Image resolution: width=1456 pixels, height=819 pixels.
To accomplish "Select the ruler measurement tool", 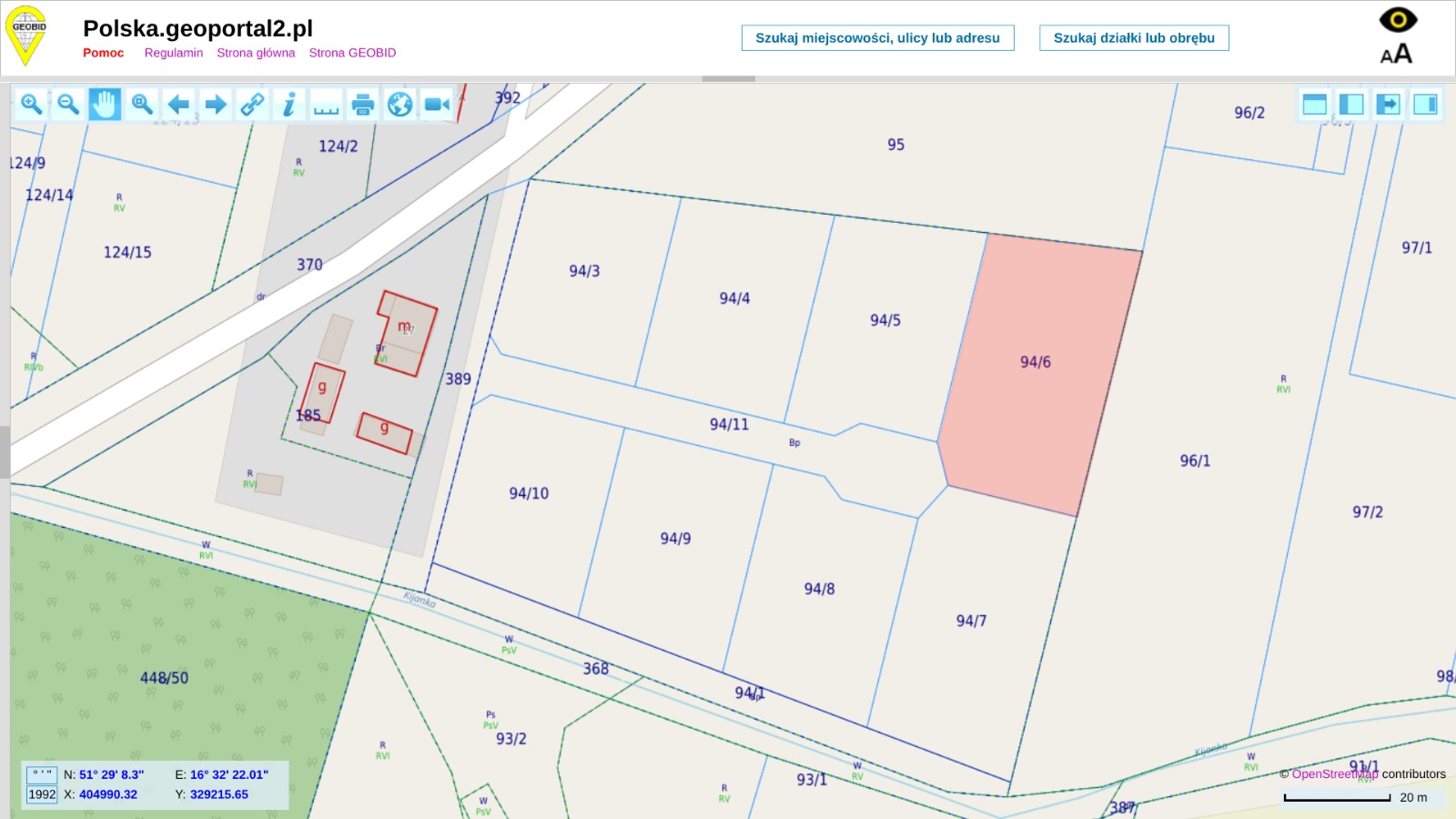I will (326, 105).
